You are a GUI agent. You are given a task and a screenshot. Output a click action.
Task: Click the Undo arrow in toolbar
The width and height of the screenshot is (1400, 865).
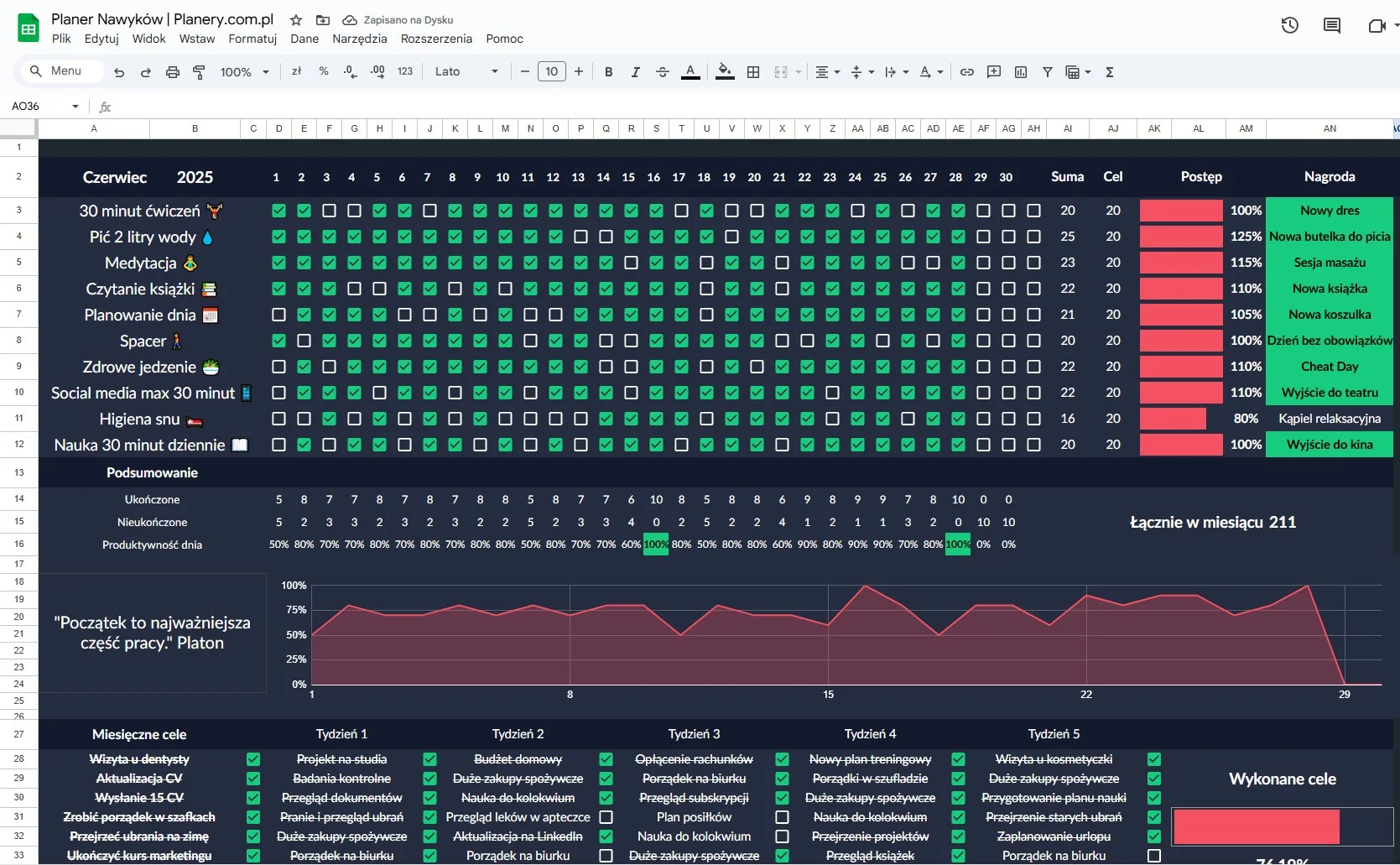coord(119,72)
